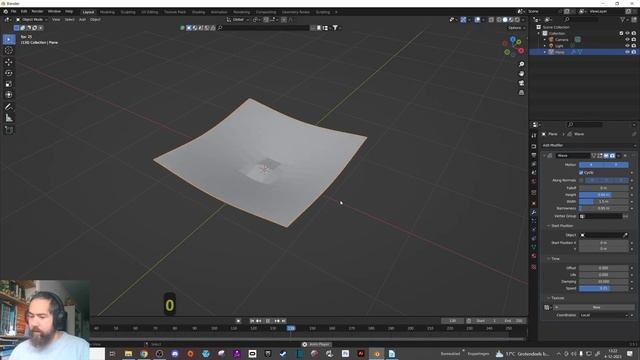Open the Material properties tab icon
640x360 pixels.
(534, 256)
